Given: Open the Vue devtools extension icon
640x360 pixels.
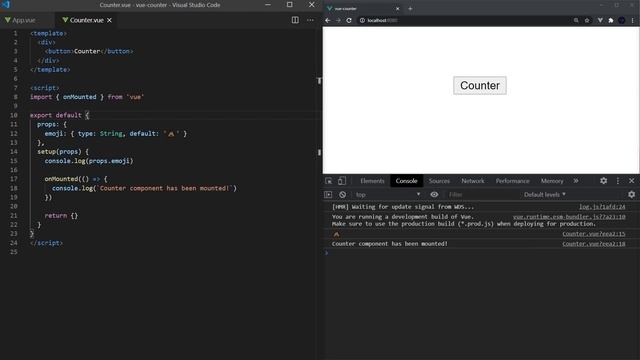Looking at the screenshot, I should (x=600, y=20).
